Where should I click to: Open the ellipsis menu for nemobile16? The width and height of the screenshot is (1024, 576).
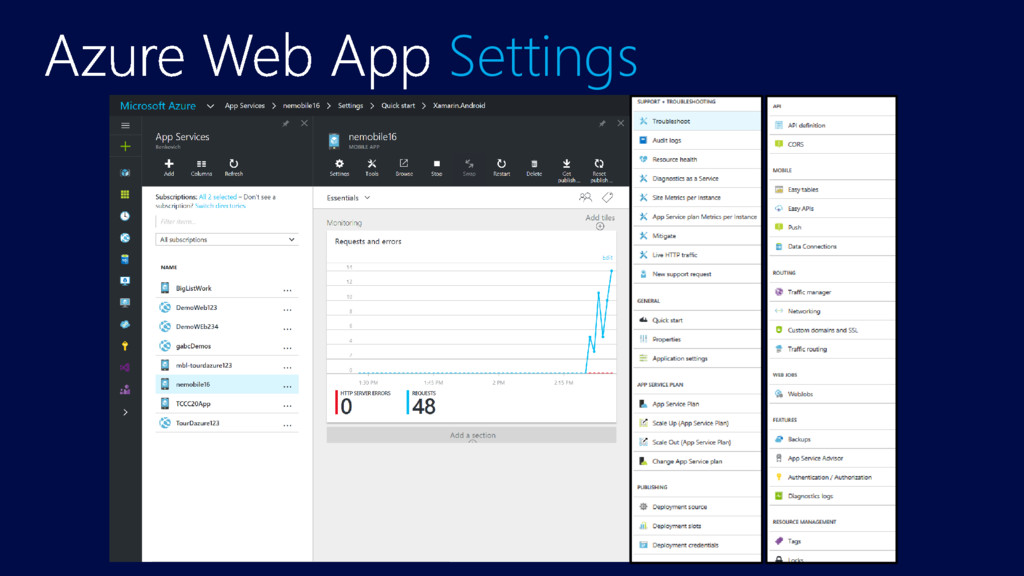[x=287, y=386]
